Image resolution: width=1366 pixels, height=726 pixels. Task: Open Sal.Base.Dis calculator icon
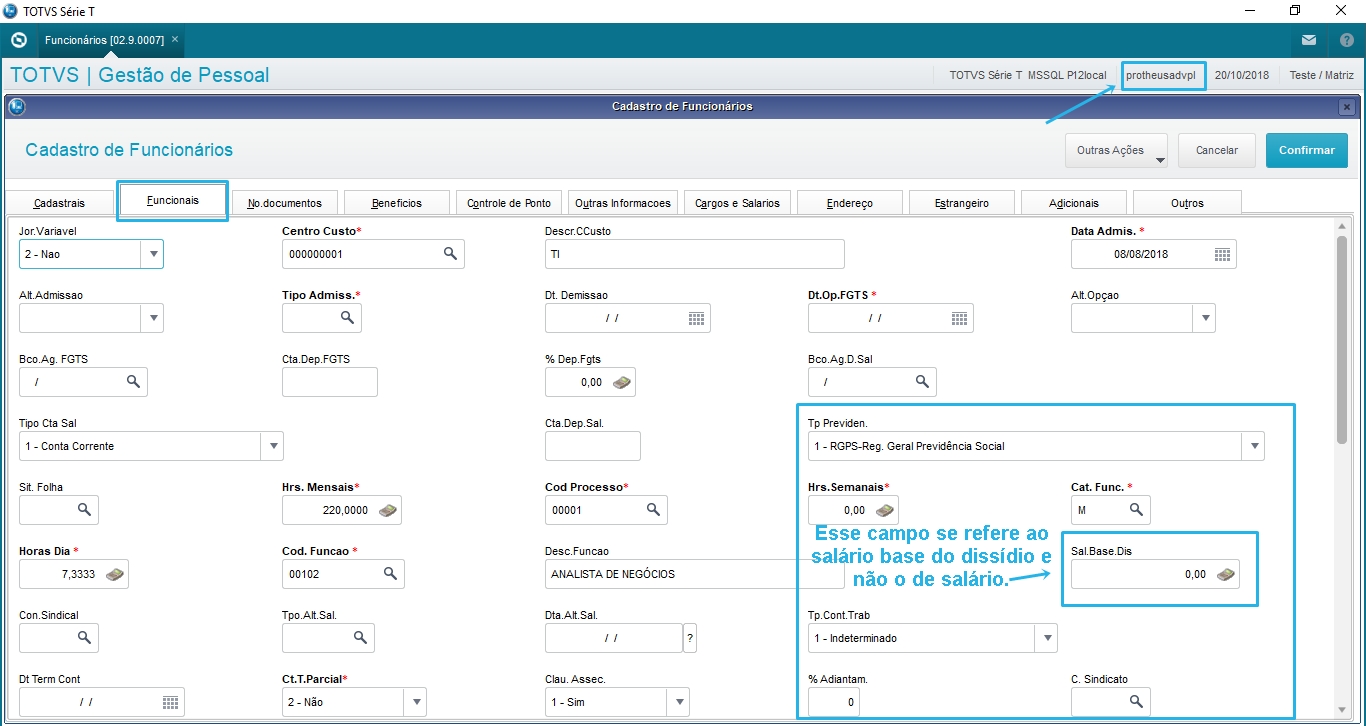1226,574
